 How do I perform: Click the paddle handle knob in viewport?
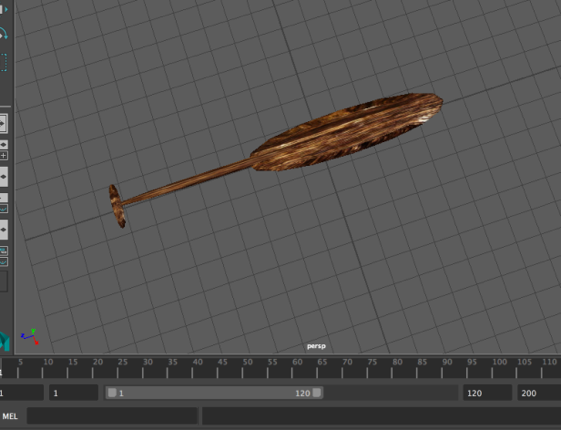click(x=117, y=206)
